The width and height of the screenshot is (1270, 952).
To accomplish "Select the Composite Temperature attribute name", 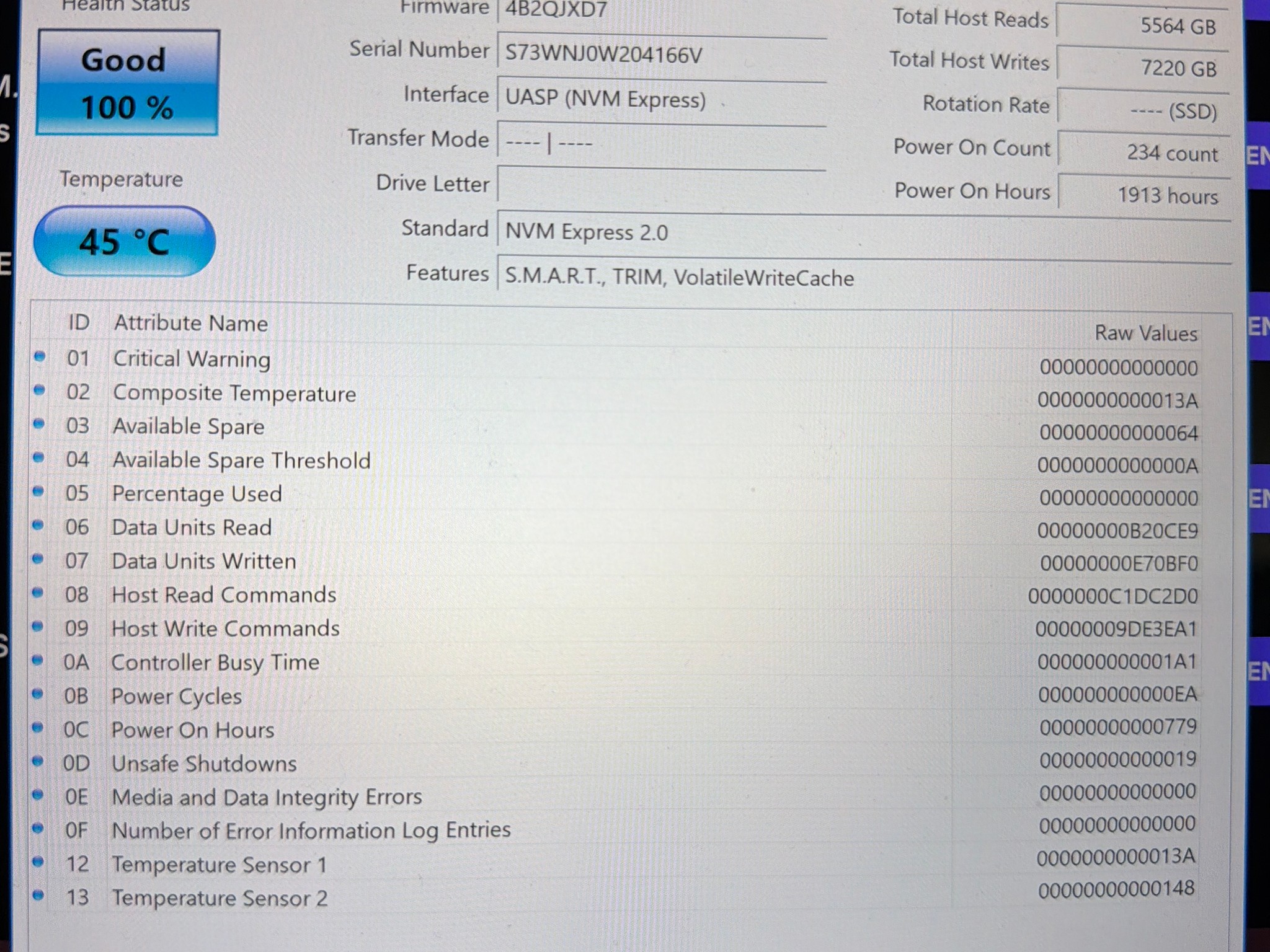I will 234,394.
